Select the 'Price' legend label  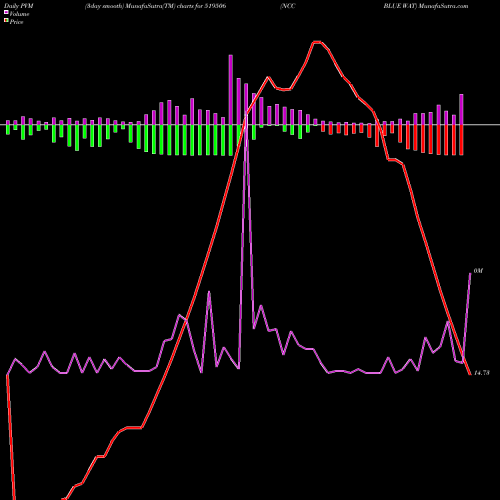(x=16, y=22)
